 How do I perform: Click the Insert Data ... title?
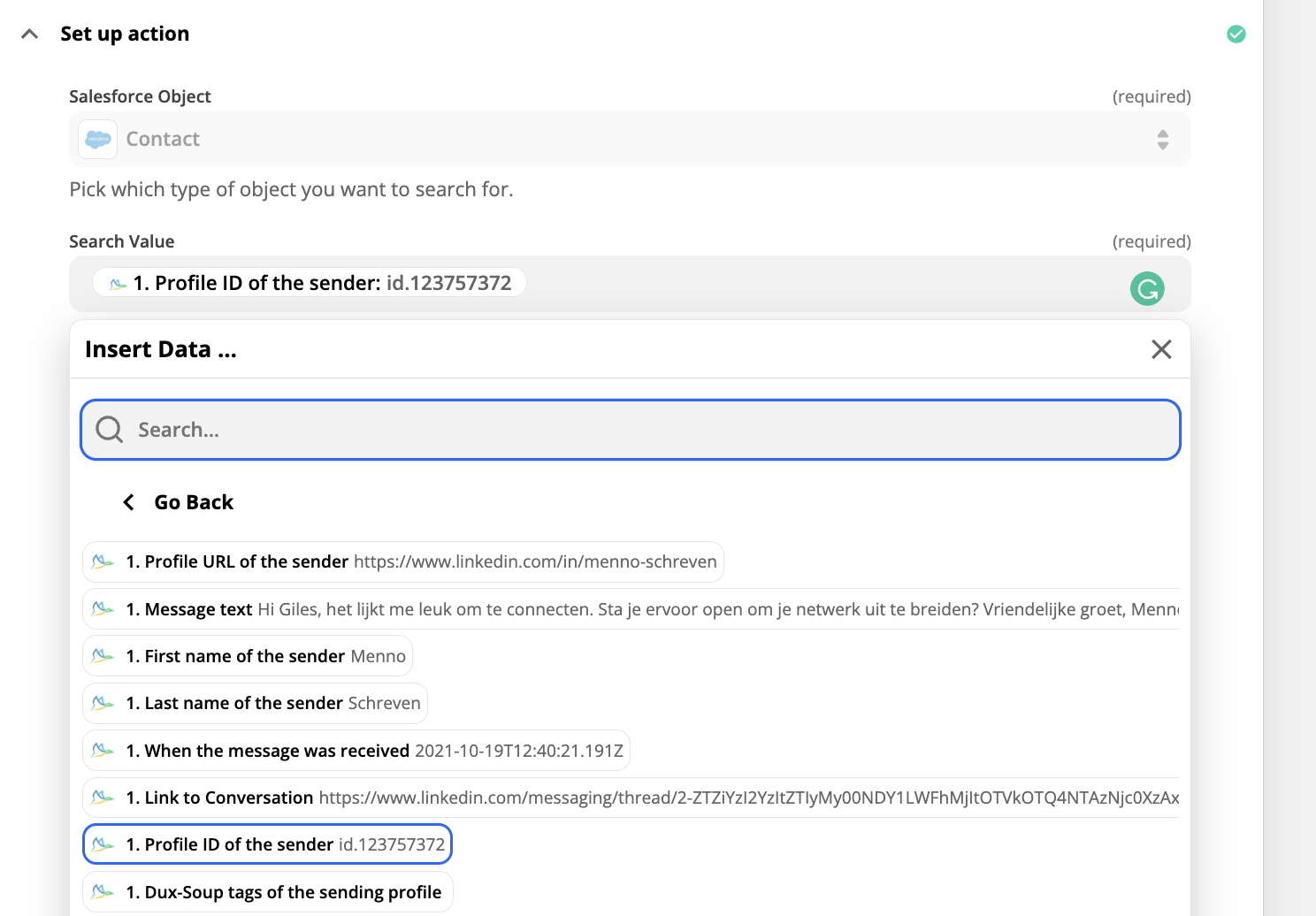[x=161, y=349]
